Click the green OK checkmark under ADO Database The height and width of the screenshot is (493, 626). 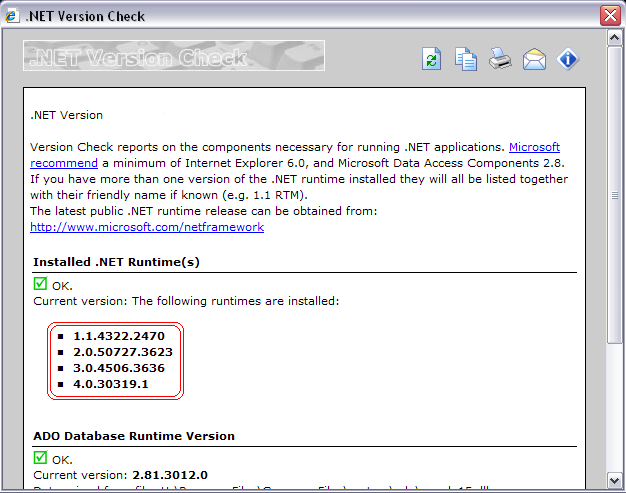(40, 458)
